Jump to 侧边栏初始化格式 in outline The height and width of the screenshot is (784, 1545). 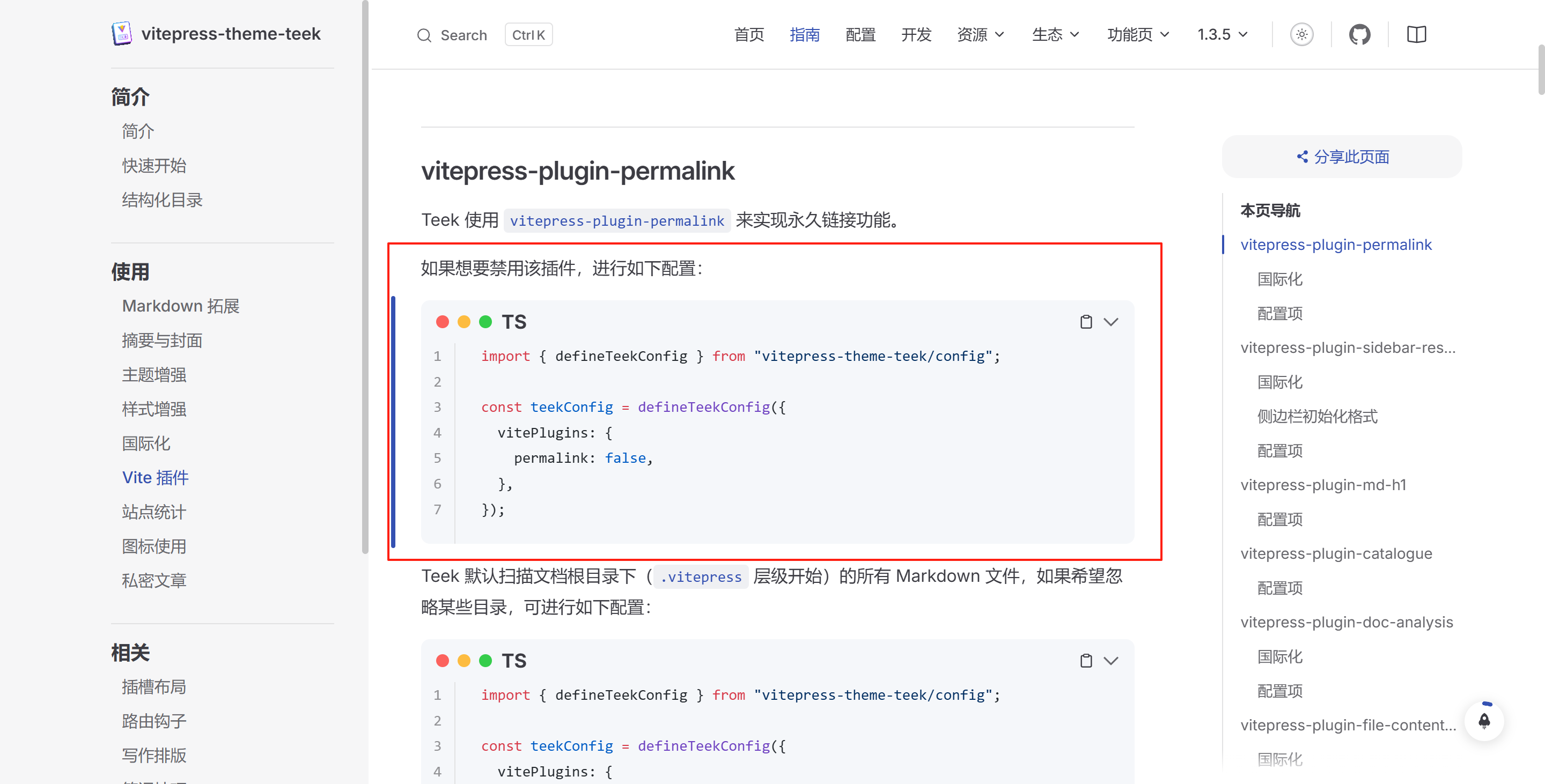click(1317, 417)
